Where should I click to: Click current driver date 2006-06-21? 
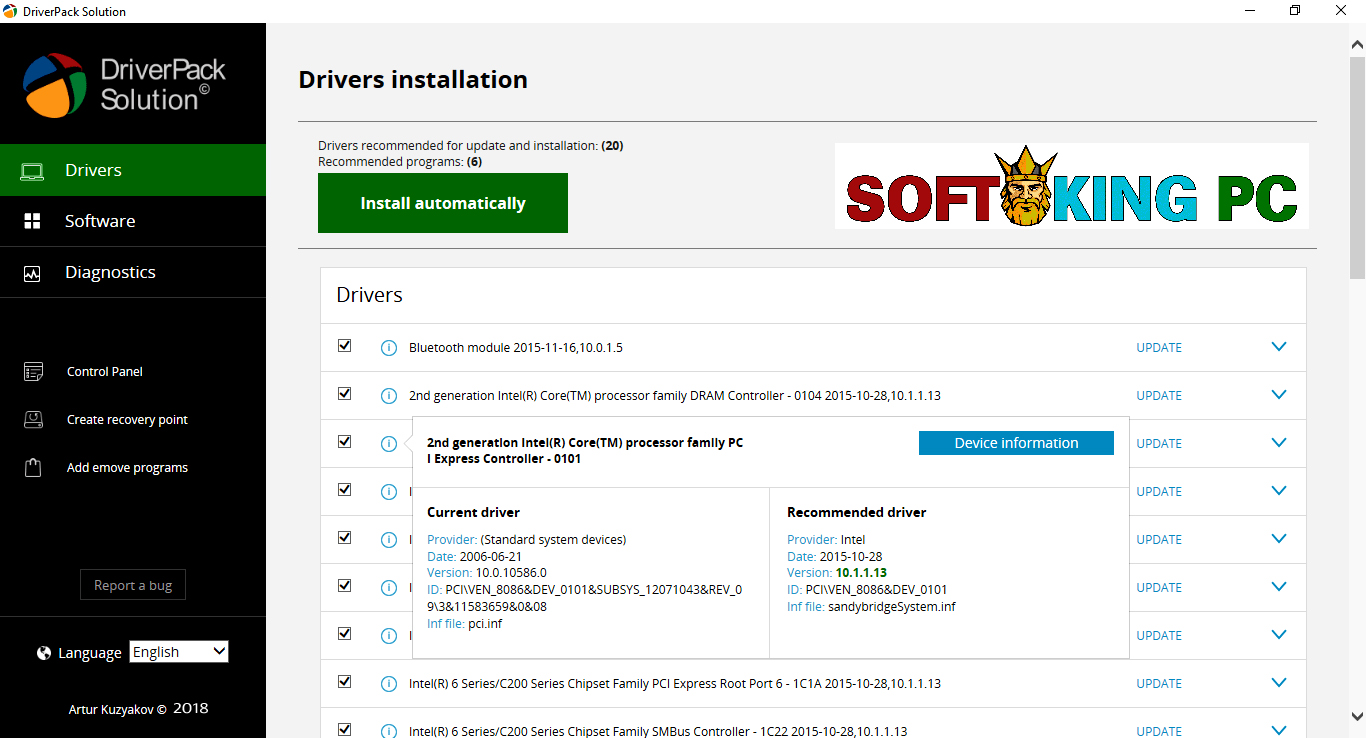point(491,556)
